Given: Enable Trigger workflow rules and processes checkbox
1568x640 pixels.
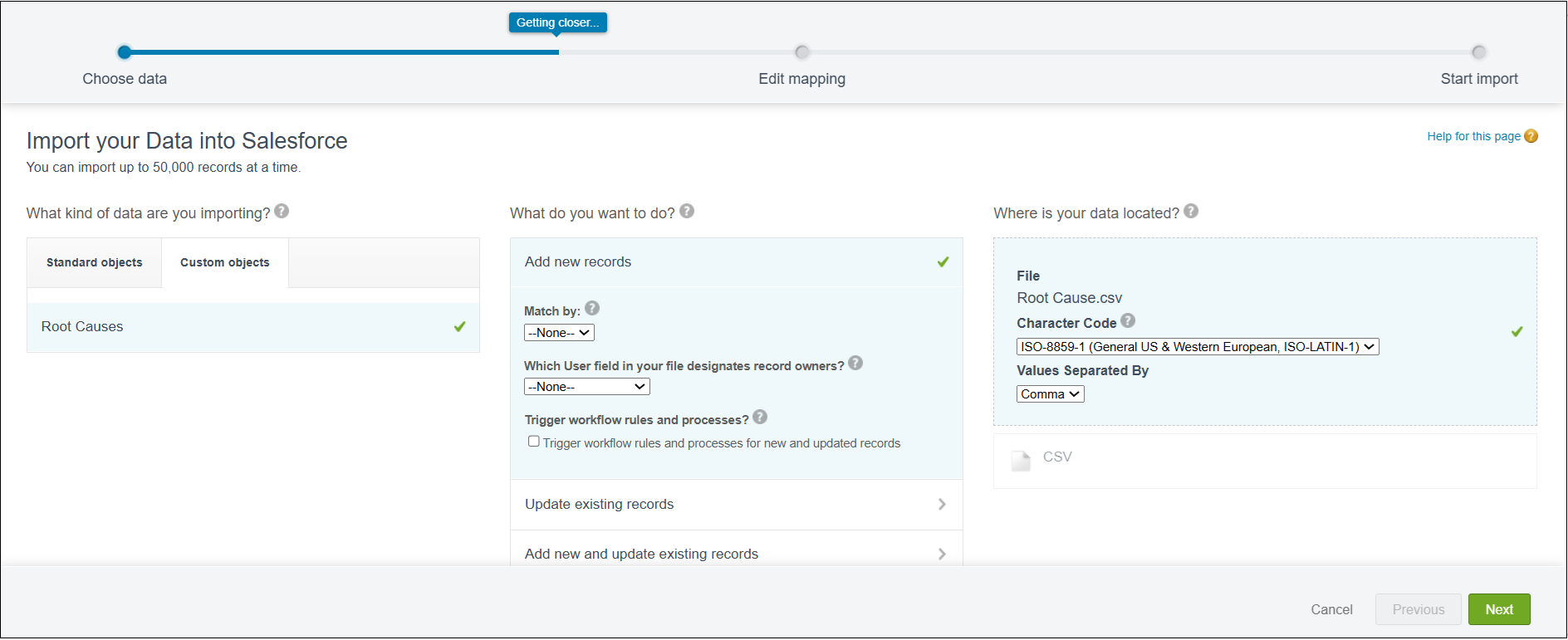Looking at the screenshot, I should [x=534, y=442].
